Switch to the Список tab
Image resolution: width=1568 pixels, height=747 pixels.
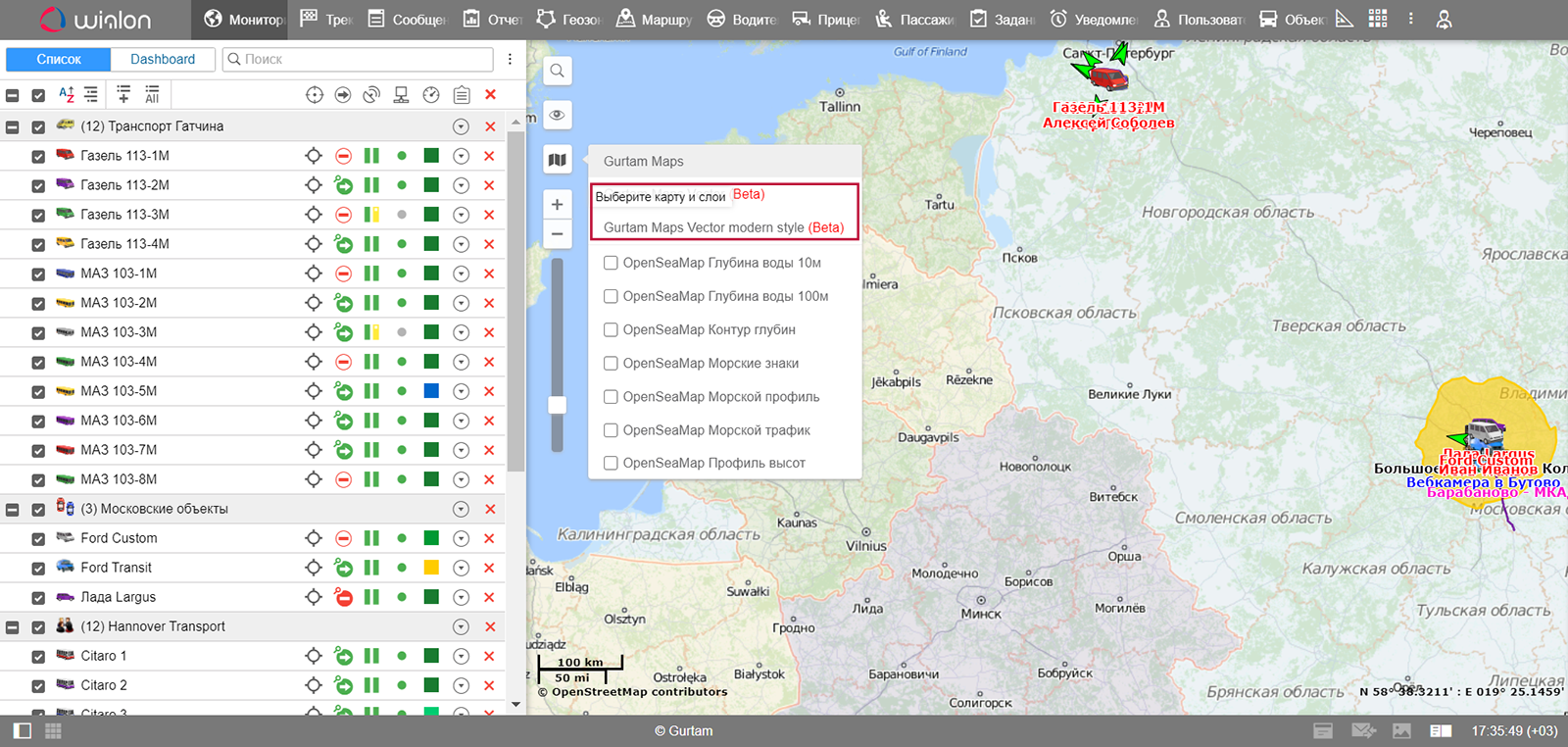click(x=59, y=59)
